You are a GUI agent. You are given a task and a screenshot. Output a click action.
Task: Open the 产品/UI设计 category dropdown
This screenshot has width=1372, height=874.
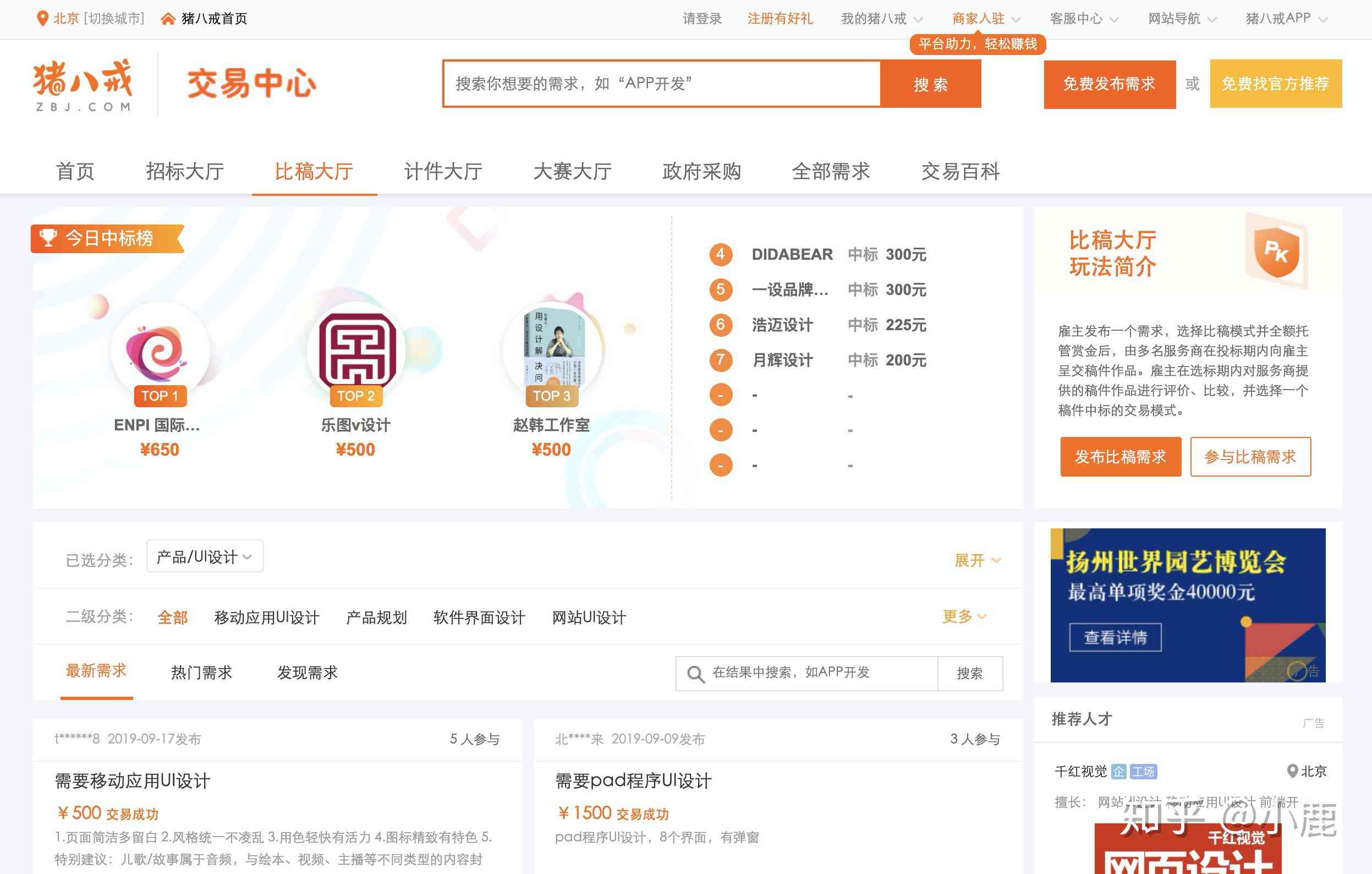coord(205,556)
